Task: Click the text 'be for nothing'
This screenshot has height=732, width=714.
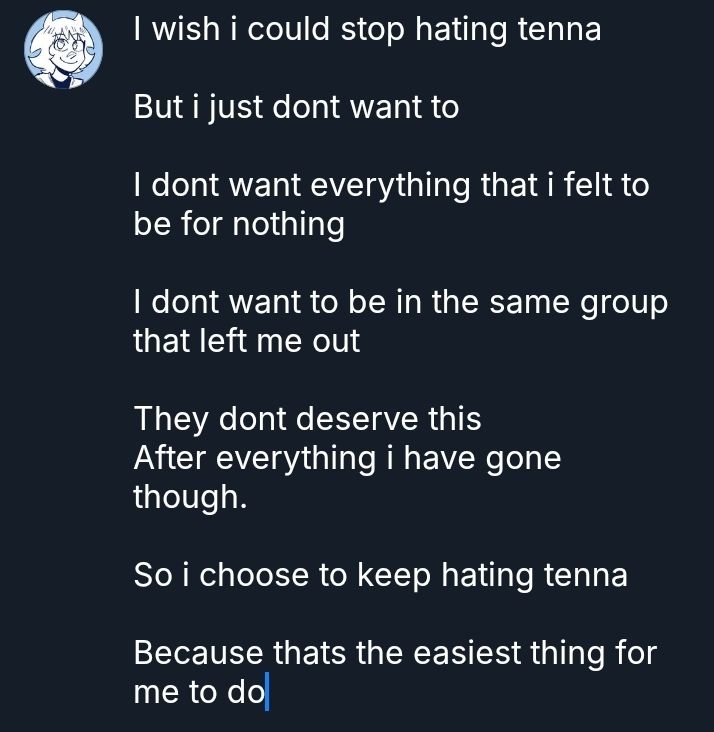Action: [239, 225]
